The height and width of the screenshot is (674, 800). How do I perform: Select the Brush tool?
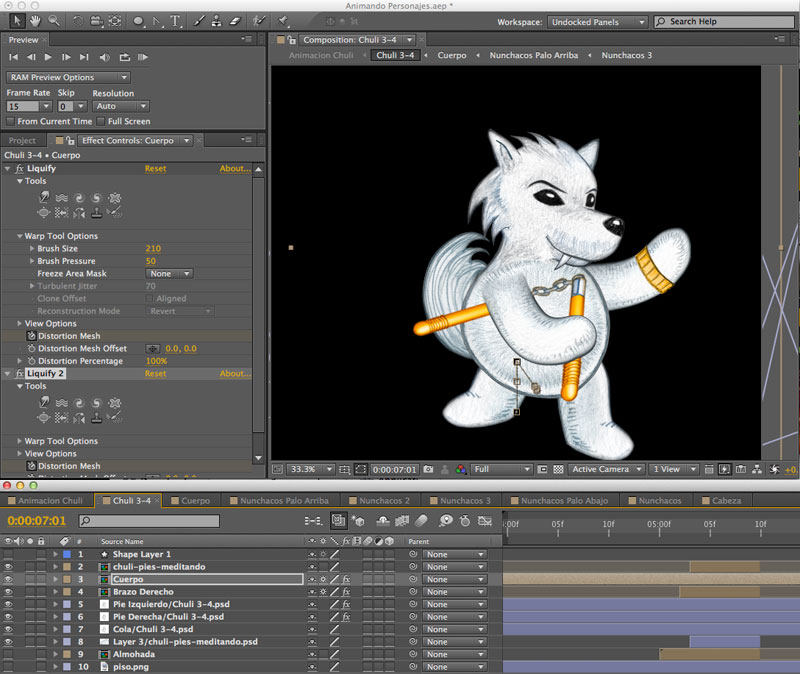pos(199,21)
